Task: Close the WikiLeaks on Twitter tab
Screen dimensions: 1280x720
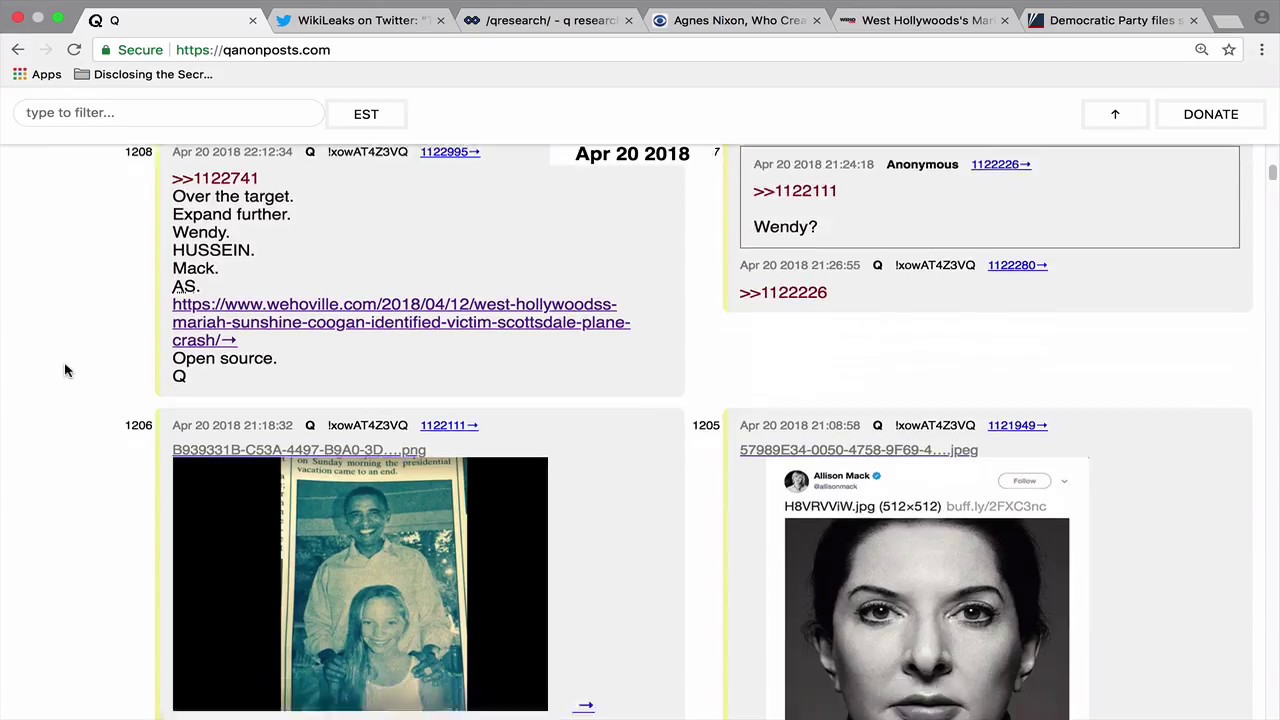Action: (440, 20)
